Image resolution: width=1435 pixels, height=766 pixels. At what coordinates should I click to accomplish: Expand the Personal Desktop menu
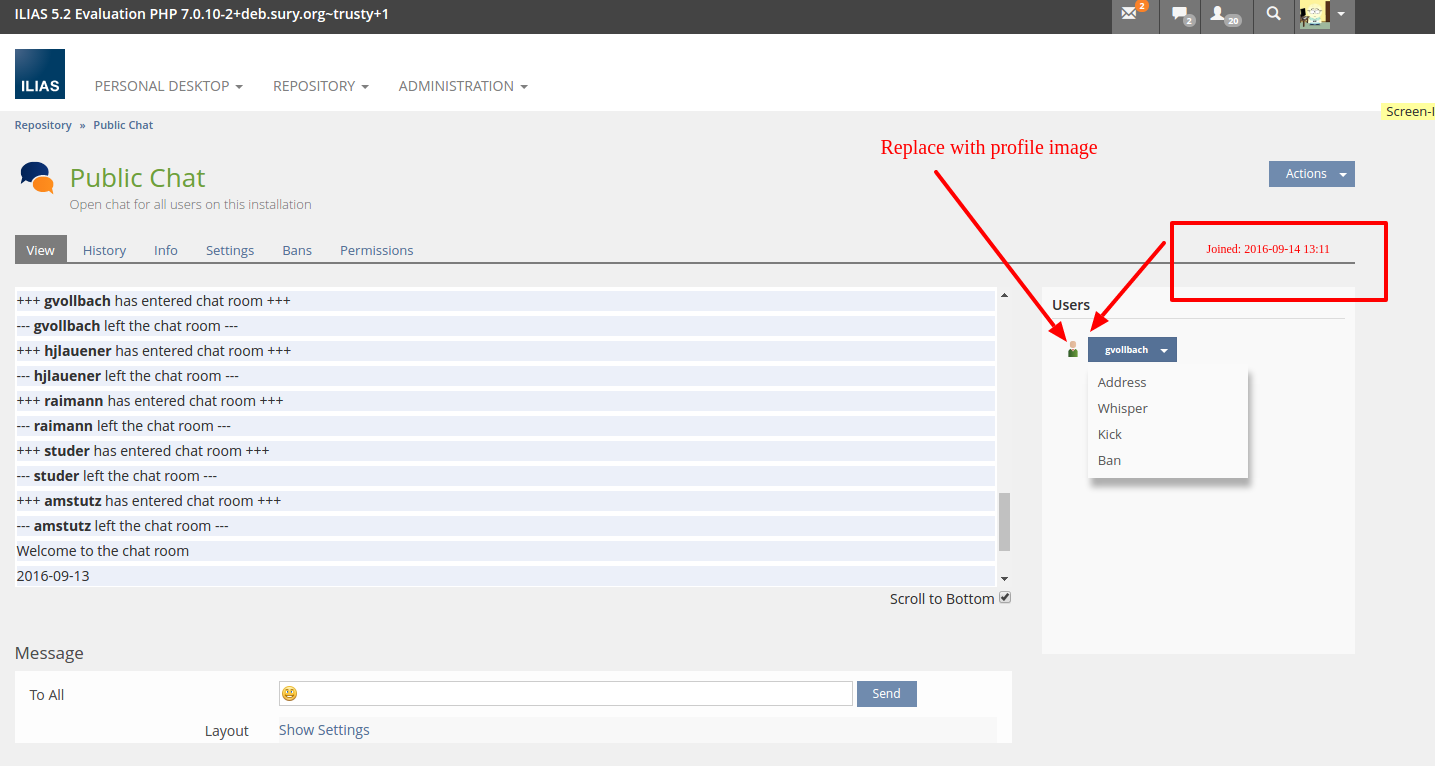point(168,86)
